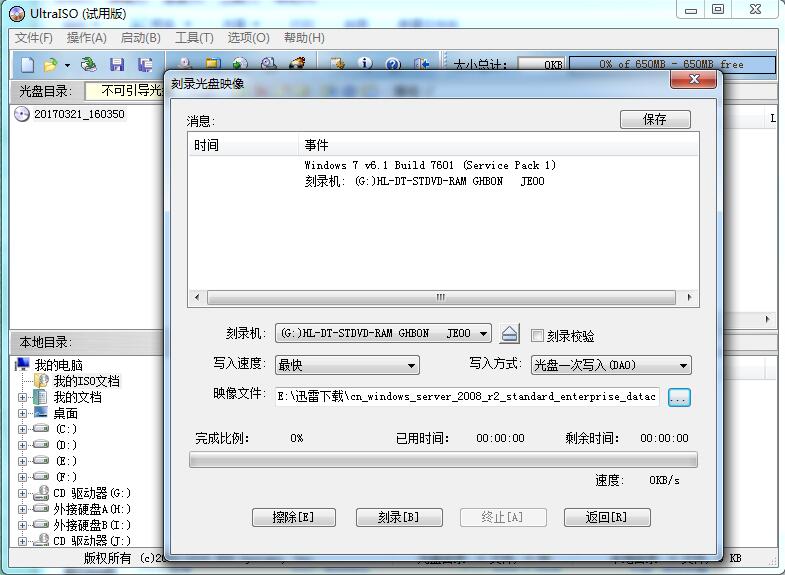Click the 外接硬盘A (H:) drive icon
The image size is (785, 575).
[41, 509]
